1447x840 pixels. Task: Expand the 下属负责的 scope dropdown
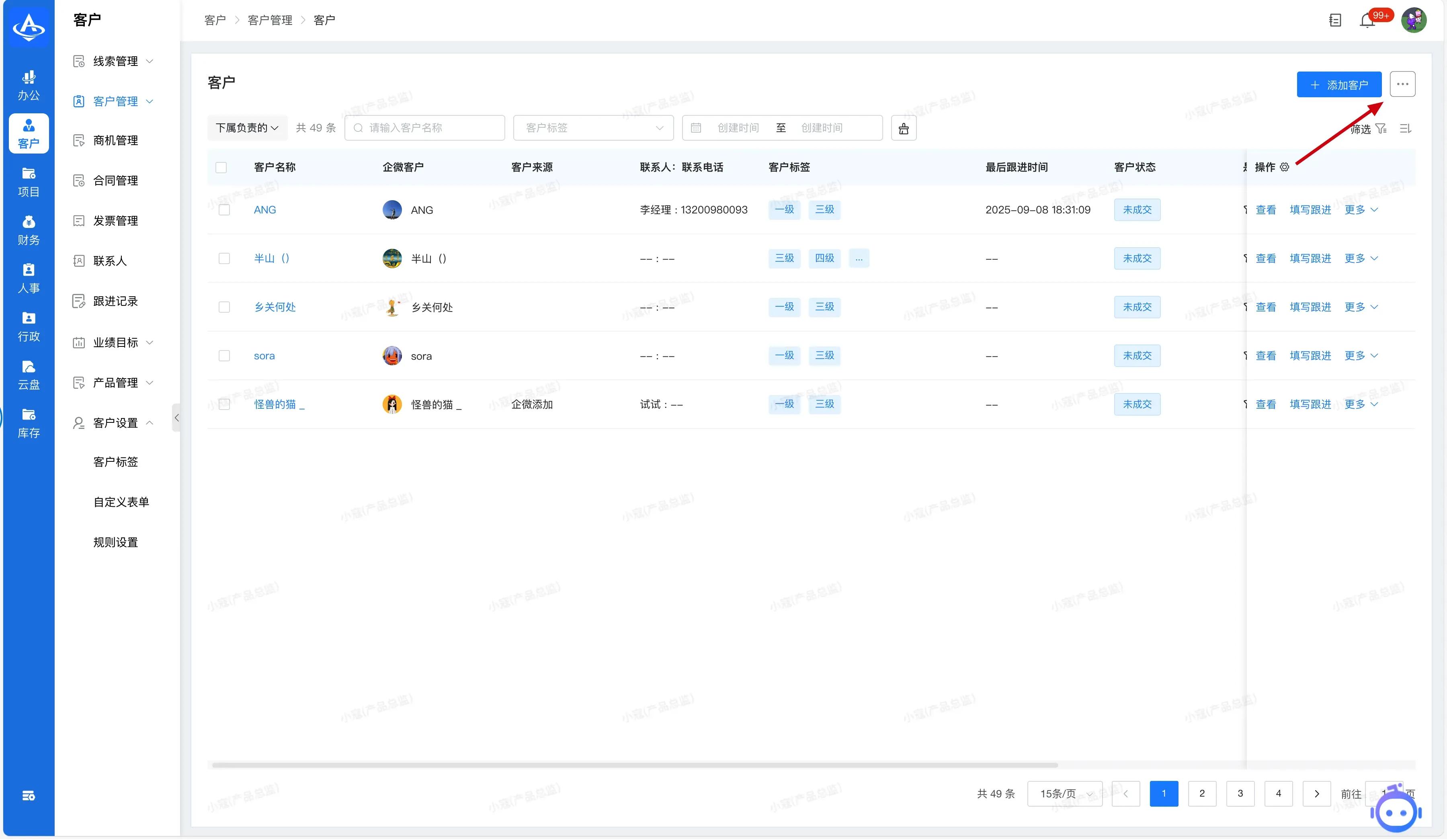pyautogui.click(x=247, y=128)
